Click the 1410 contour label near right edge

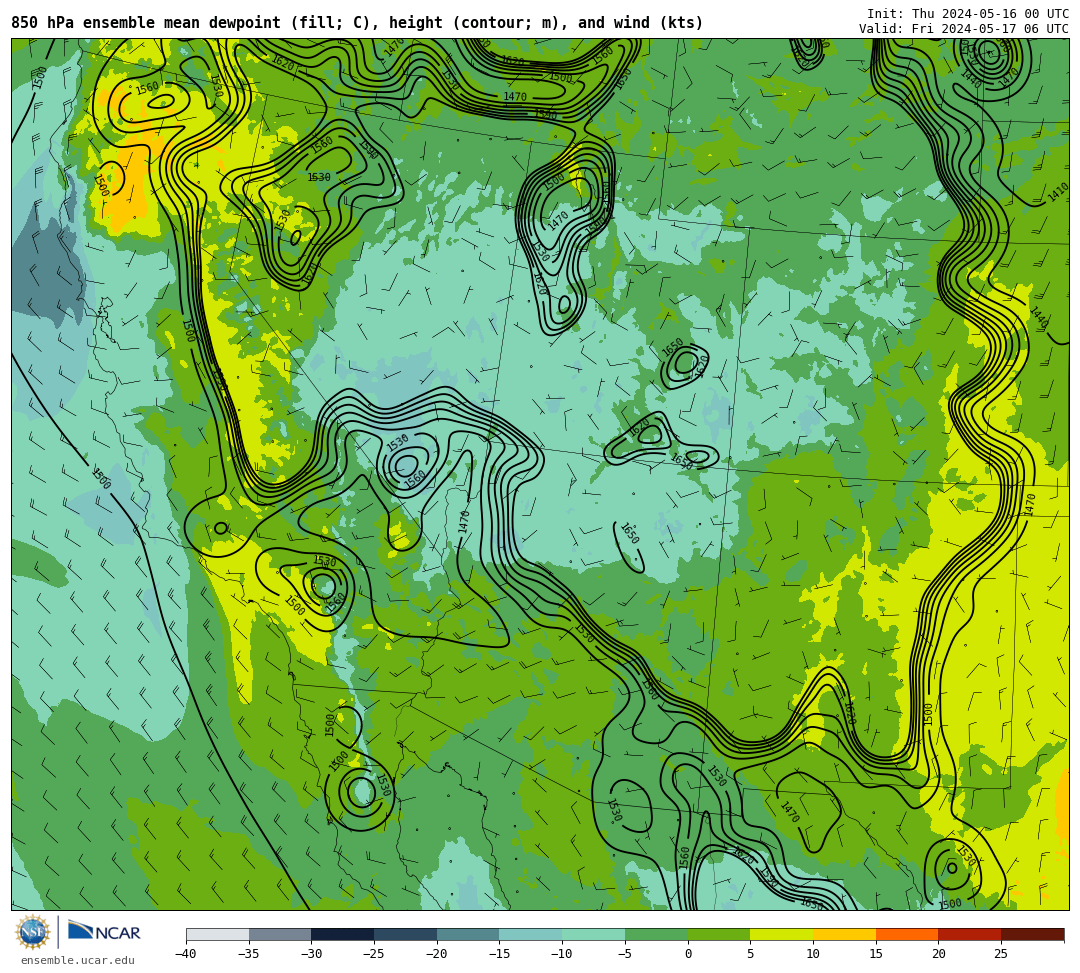point(1057,193)
